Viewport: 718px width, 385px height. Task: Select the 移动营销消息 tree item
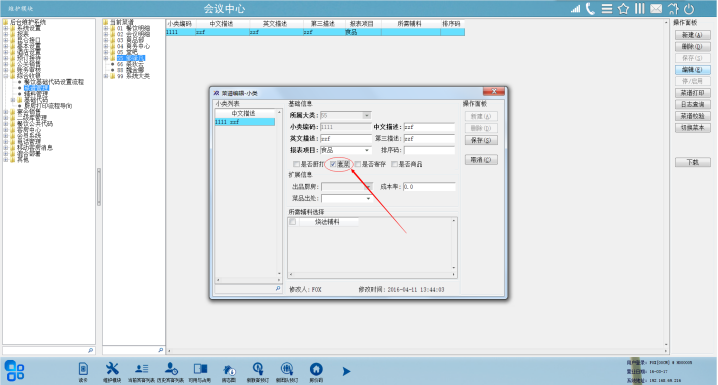click(x=35, y=147)
